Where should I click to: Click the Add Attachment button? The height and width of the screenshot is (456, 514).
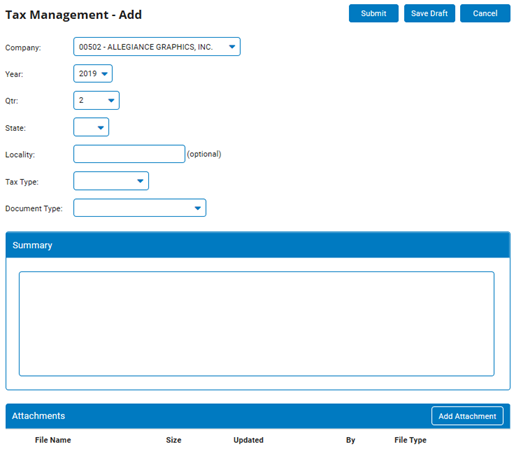coord(467,416)
